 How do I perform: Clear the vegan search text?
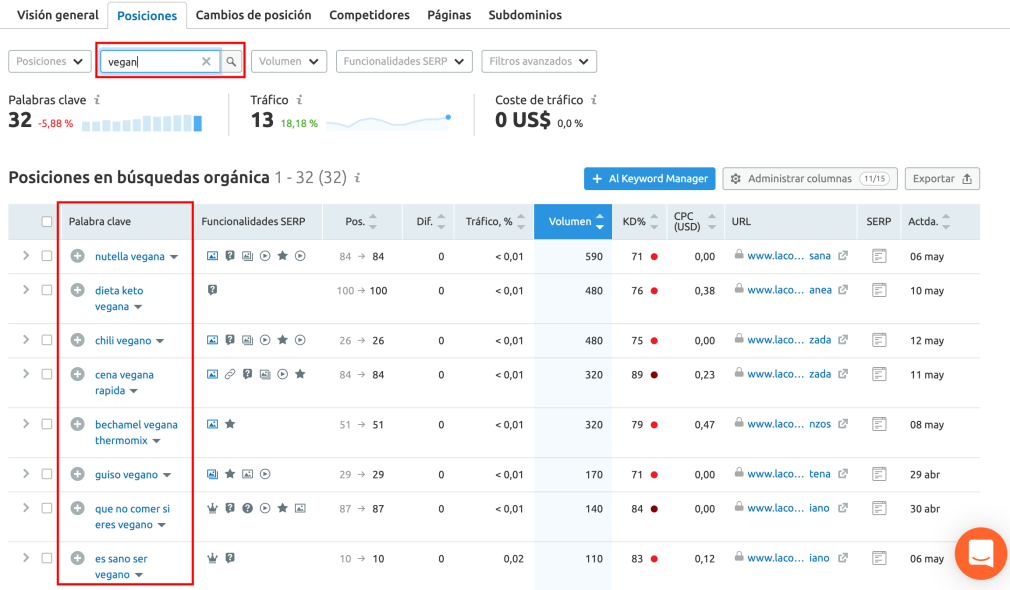click(206, 61)
